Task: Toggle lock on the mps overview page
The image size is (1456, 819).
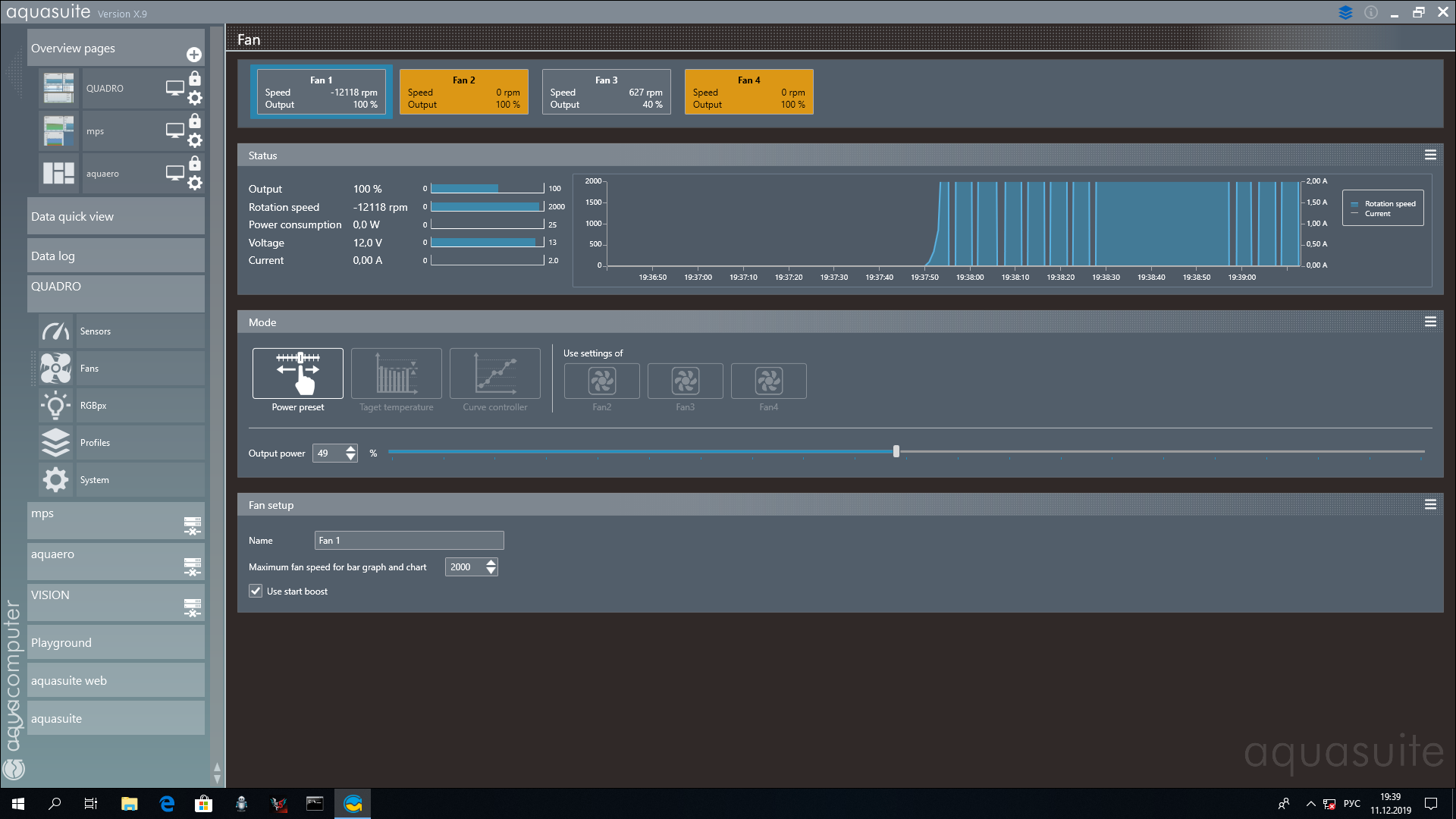Action: [x=195, y=121]
